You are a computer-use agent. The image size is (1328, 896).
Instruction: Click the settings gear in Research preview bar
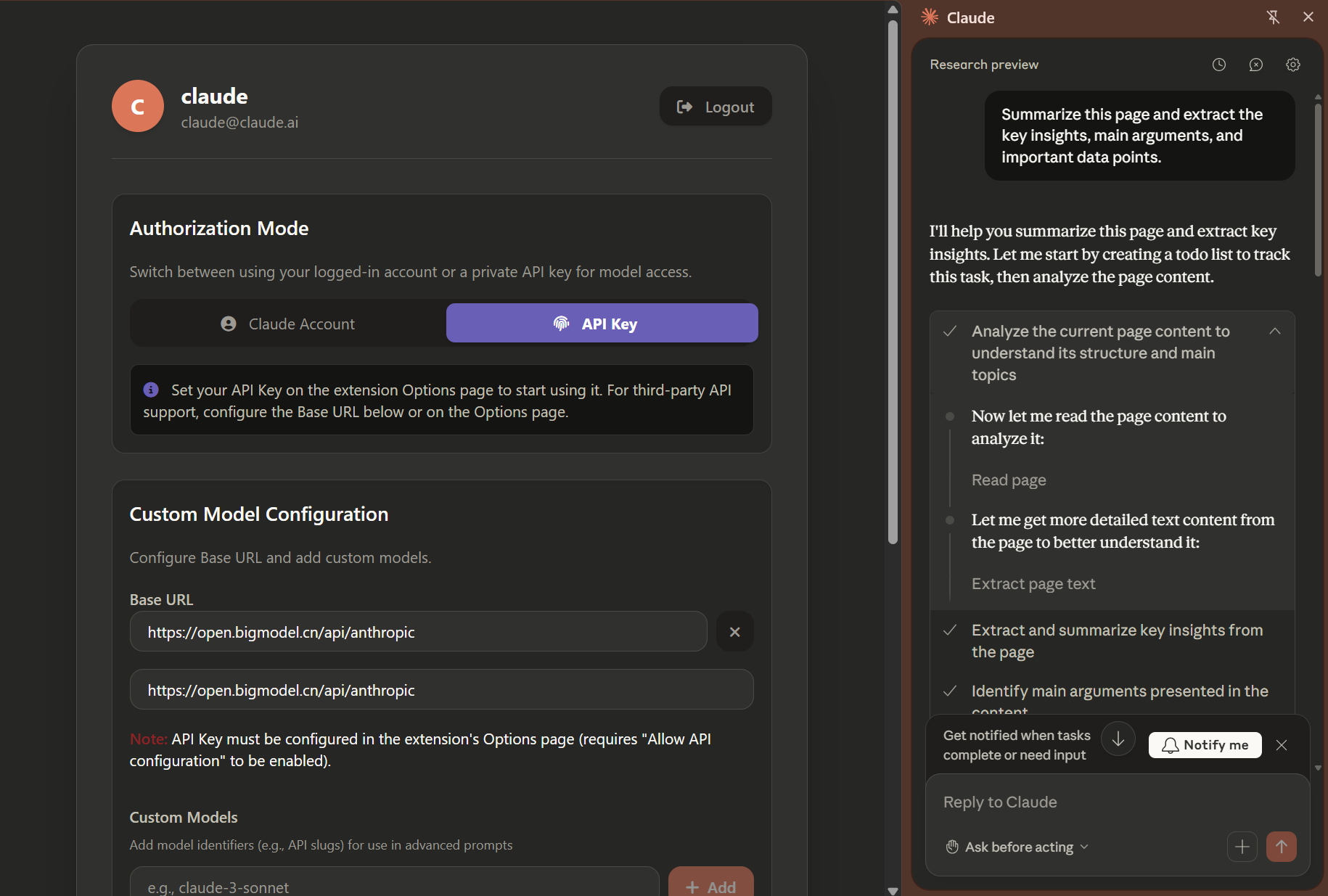[1293, 65]
